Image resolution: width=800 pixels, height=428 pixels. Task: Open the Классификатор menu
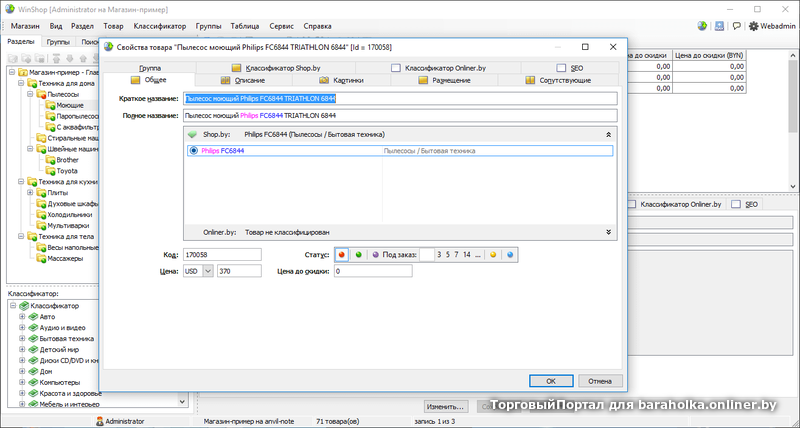(160, 26)
